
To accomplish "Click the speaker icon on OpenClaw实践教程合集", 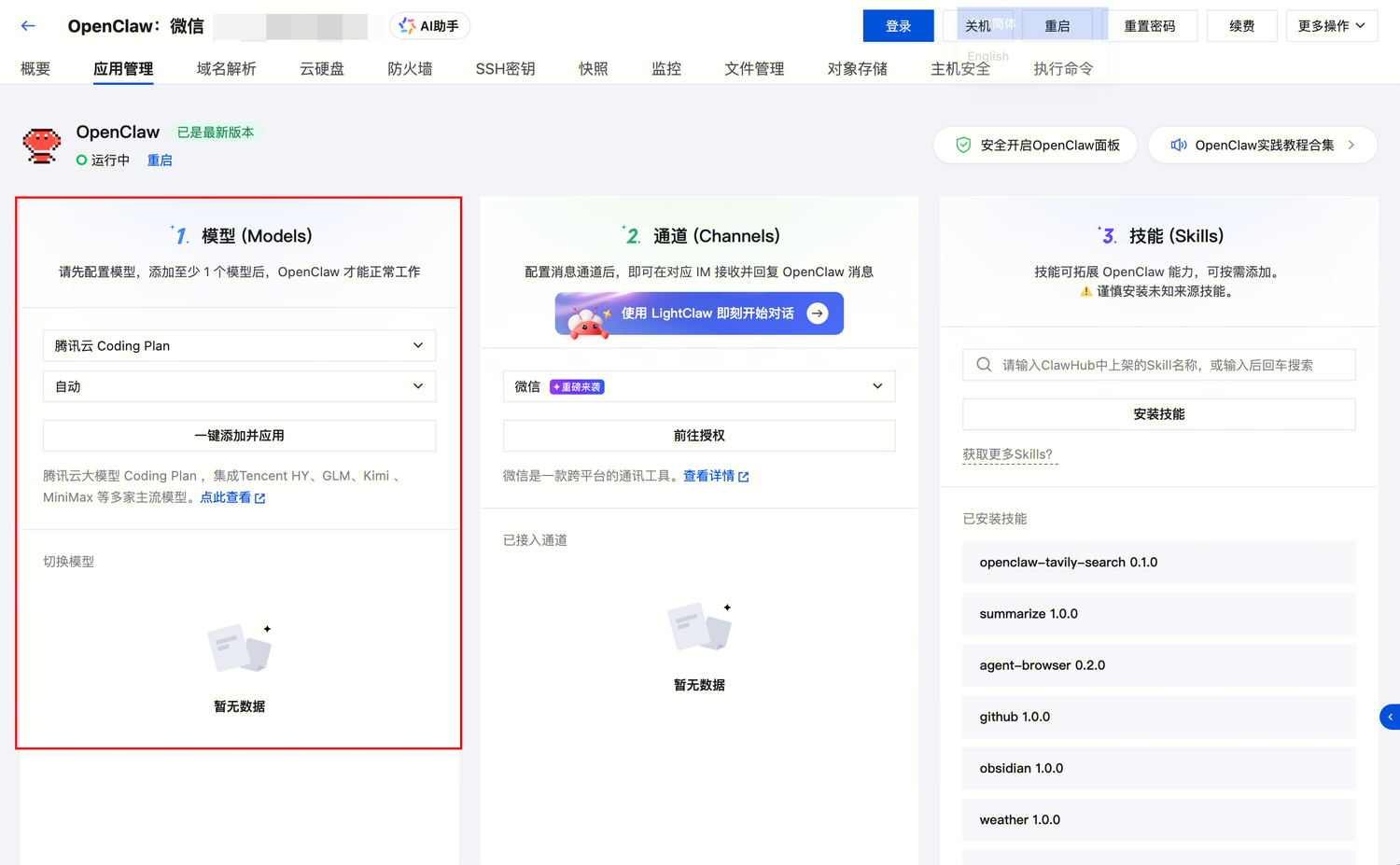I will (x=1179, y=145).
